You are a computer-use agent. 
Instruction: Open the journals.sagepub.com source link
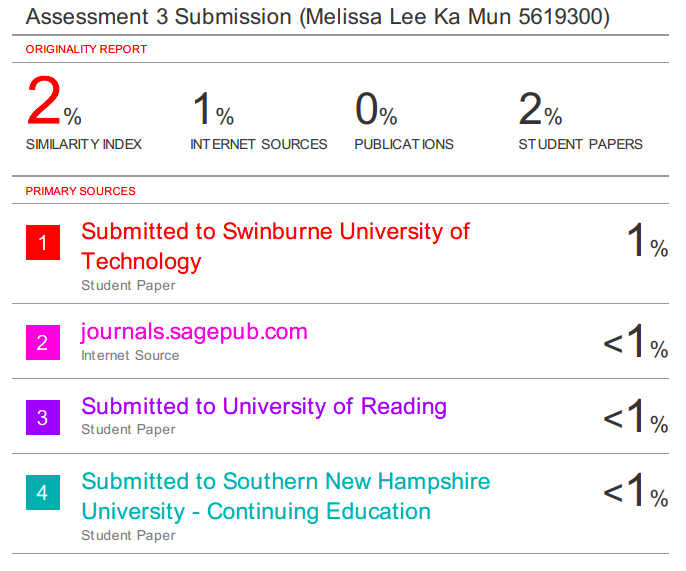[194, 331]
